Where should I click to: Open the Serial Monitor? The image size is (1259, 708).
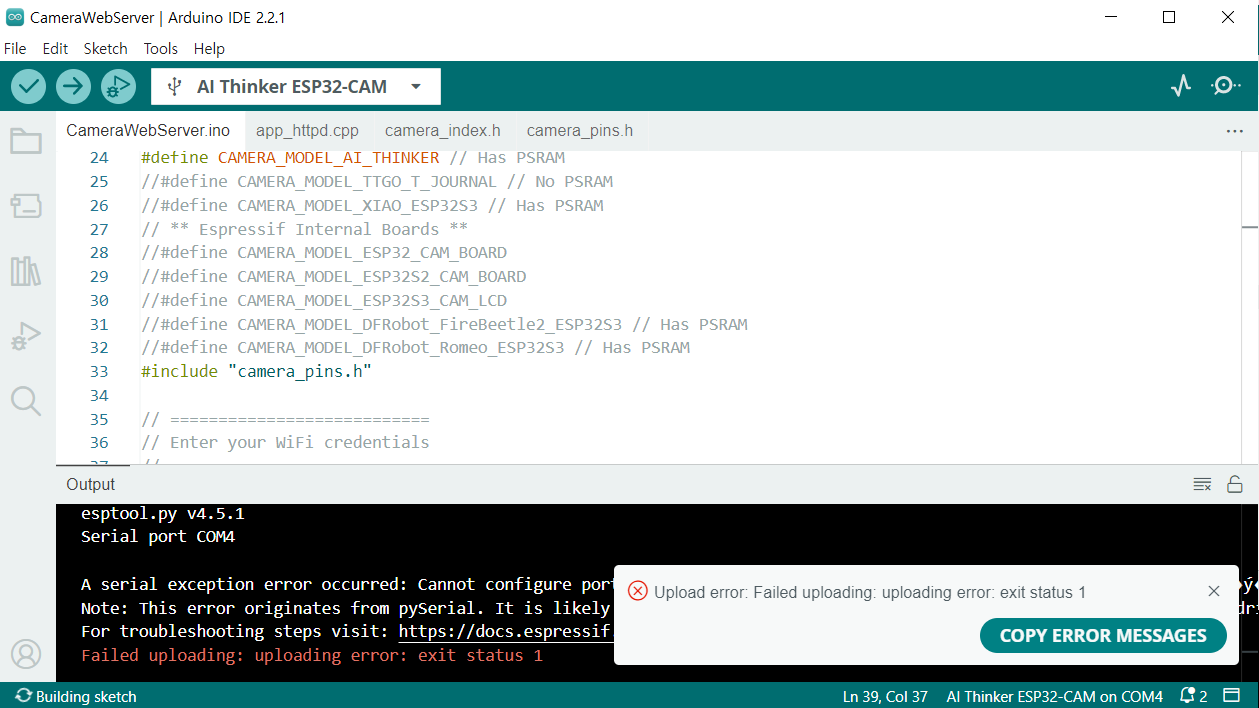coord(1226,86)
